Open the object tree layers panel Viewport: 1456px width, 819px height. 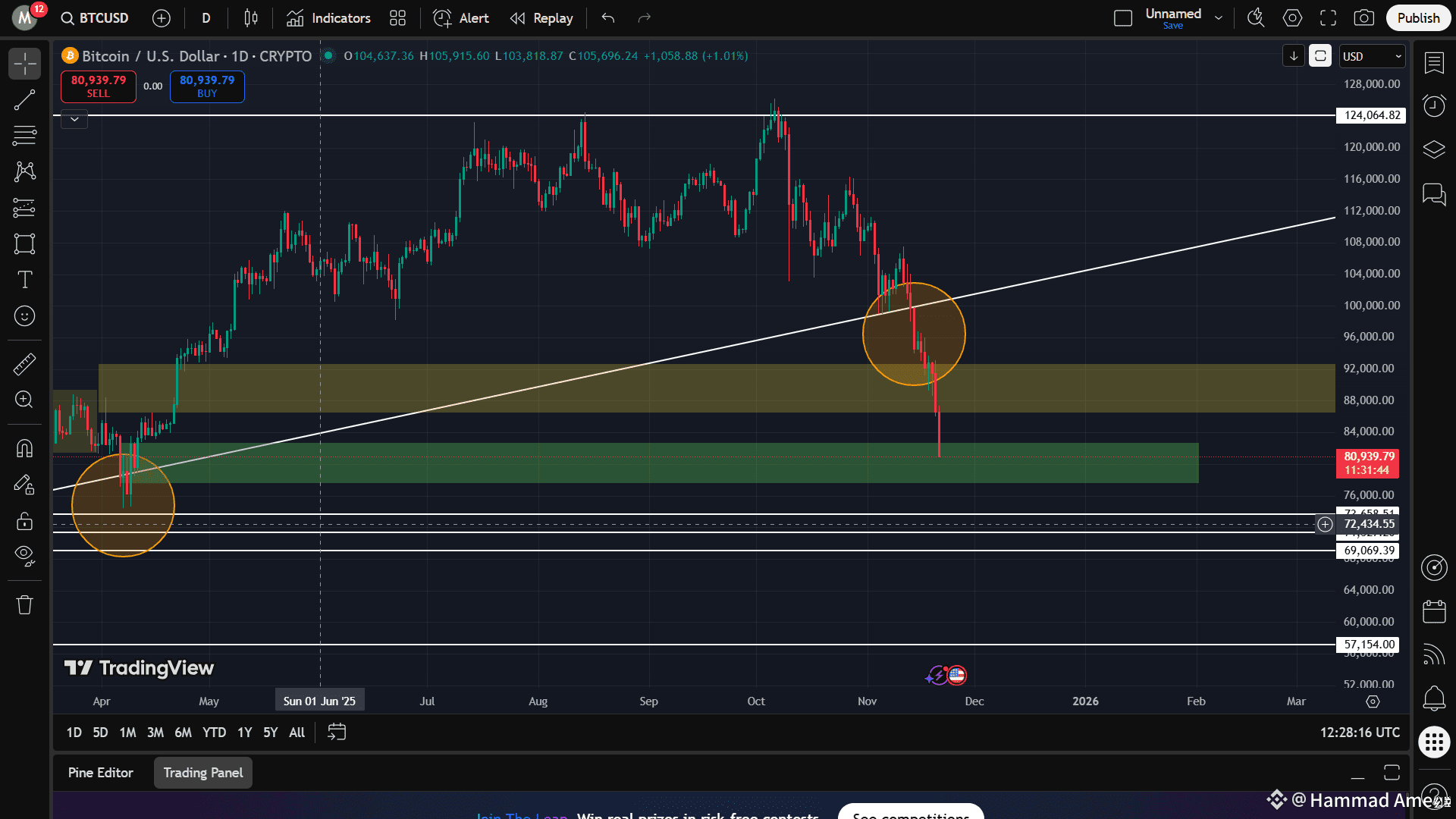1434,149
